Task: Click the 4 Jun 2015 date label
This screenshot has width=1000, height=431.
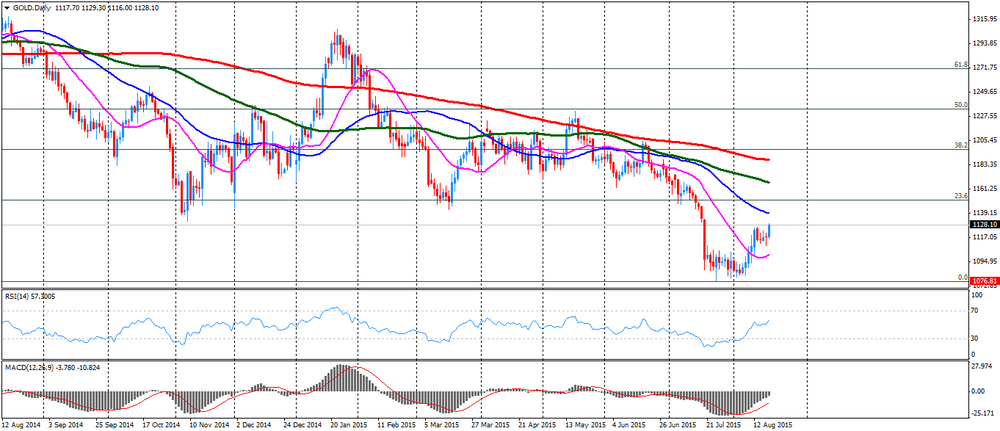Action: (629, 423)
